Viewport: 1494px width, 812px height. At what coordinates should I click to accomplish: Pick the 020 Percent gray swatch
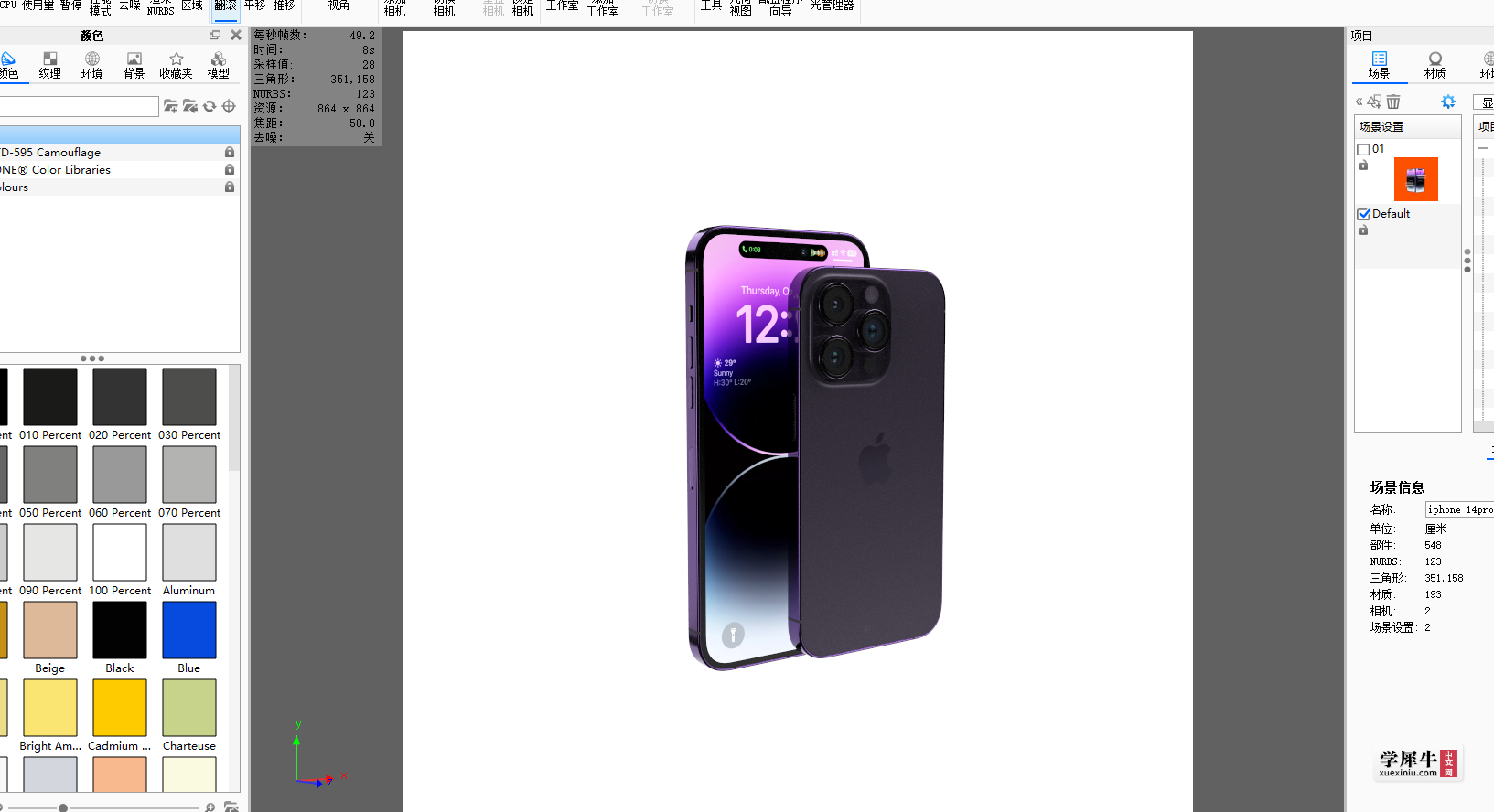(120, 397)
